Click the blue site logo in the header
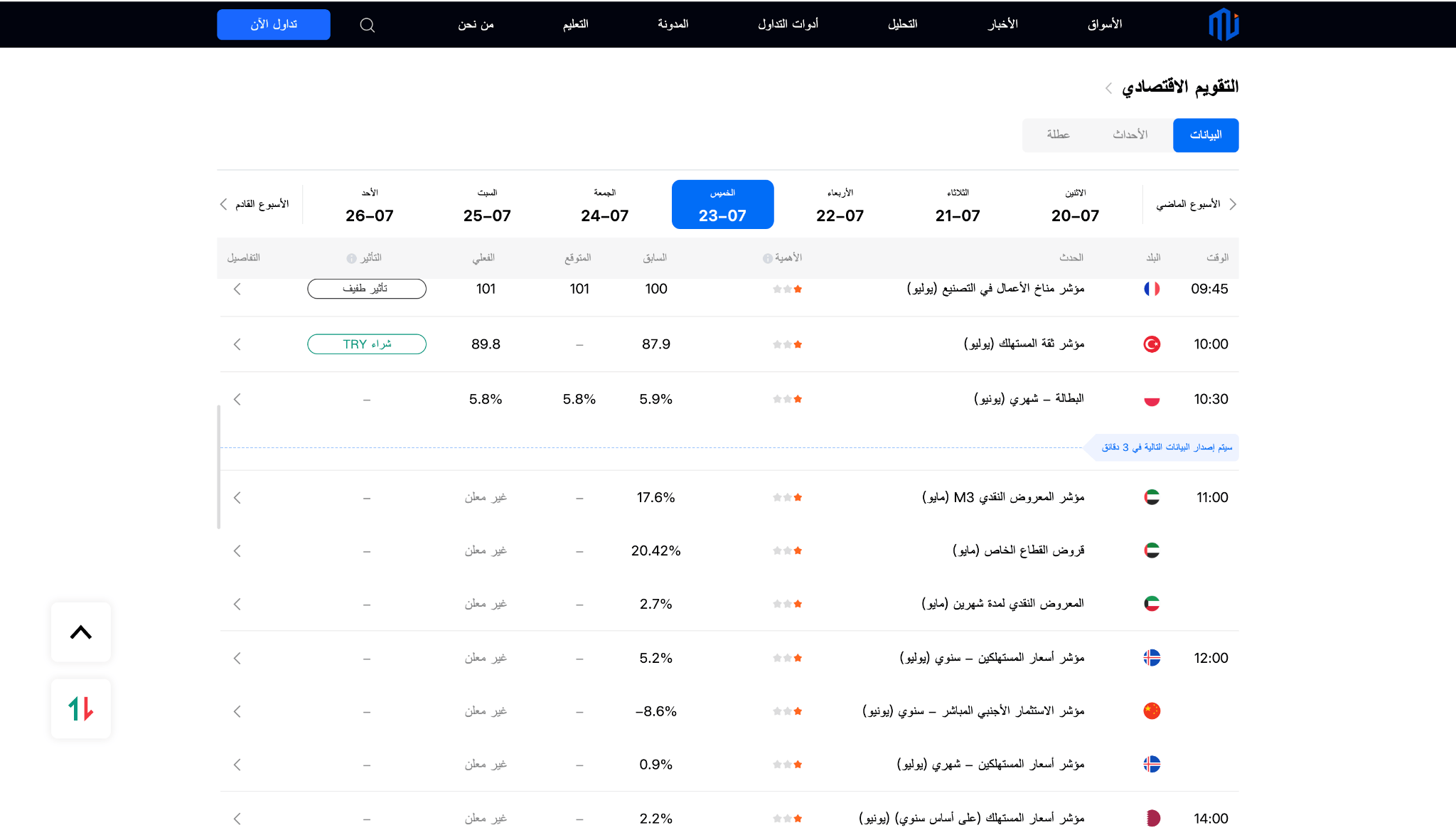The image size is (1456, 840). [x=1224, y=24]
